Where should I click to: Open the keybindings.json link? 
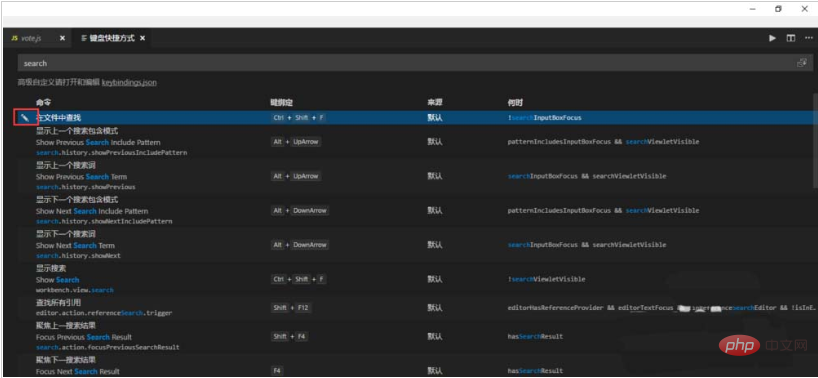pos(129,82)
